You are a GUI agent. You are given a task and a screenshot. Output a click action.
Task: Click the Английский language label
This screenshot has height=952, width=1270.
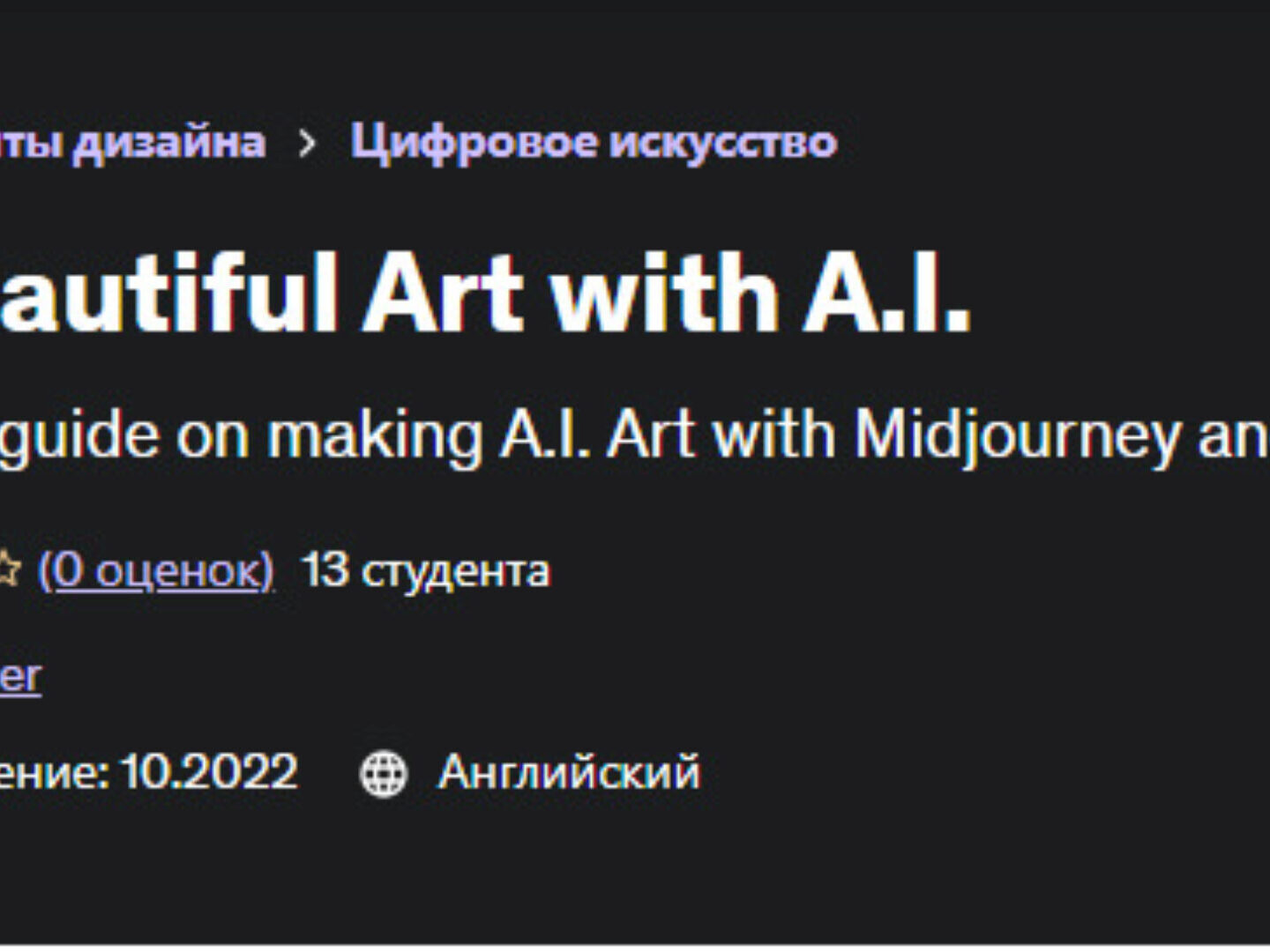pyautogui.click(x=569, y=773)
